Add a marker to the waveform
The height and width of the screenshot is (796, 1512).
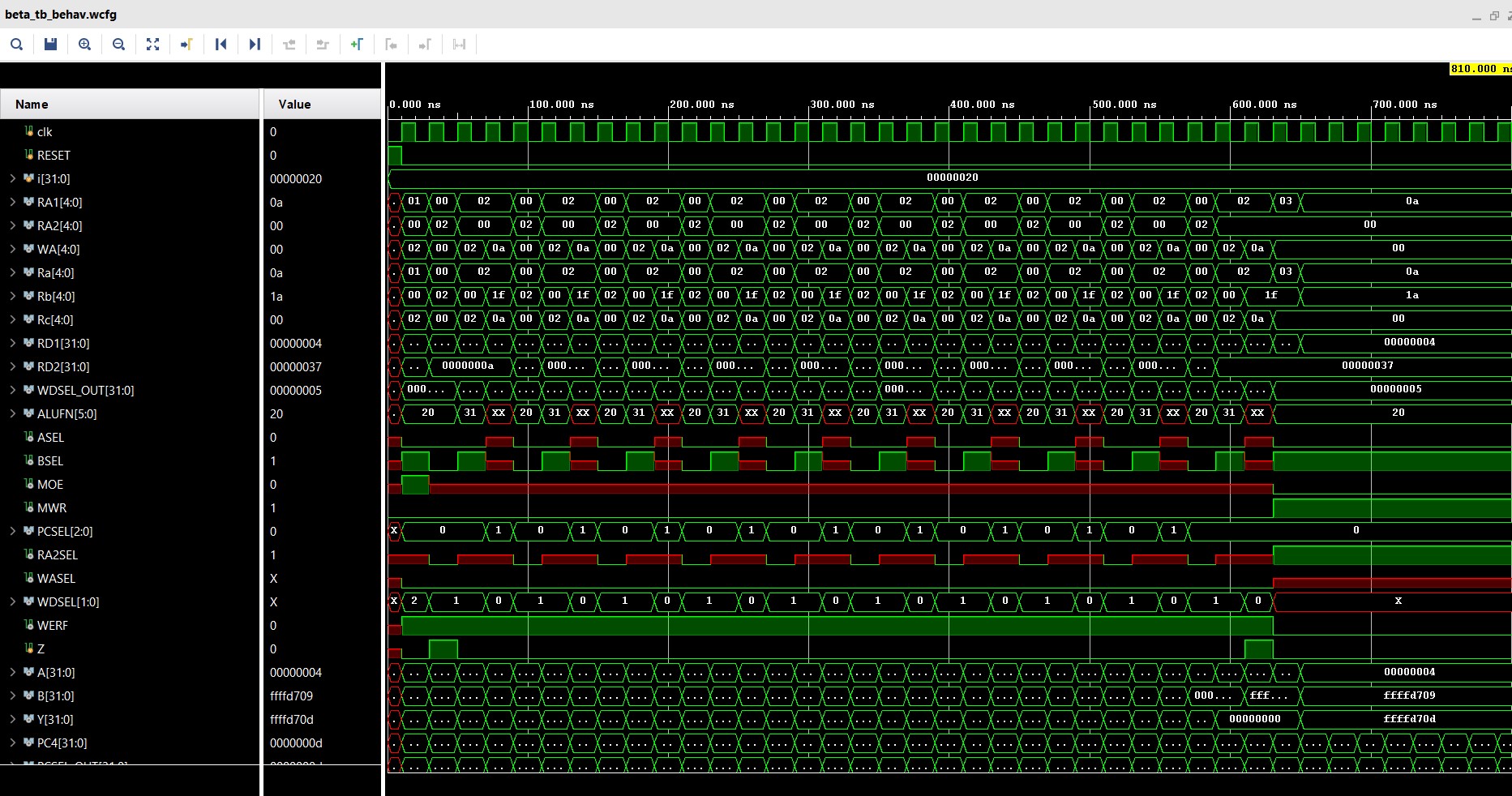pyautogui.click(x=357, y=45)
